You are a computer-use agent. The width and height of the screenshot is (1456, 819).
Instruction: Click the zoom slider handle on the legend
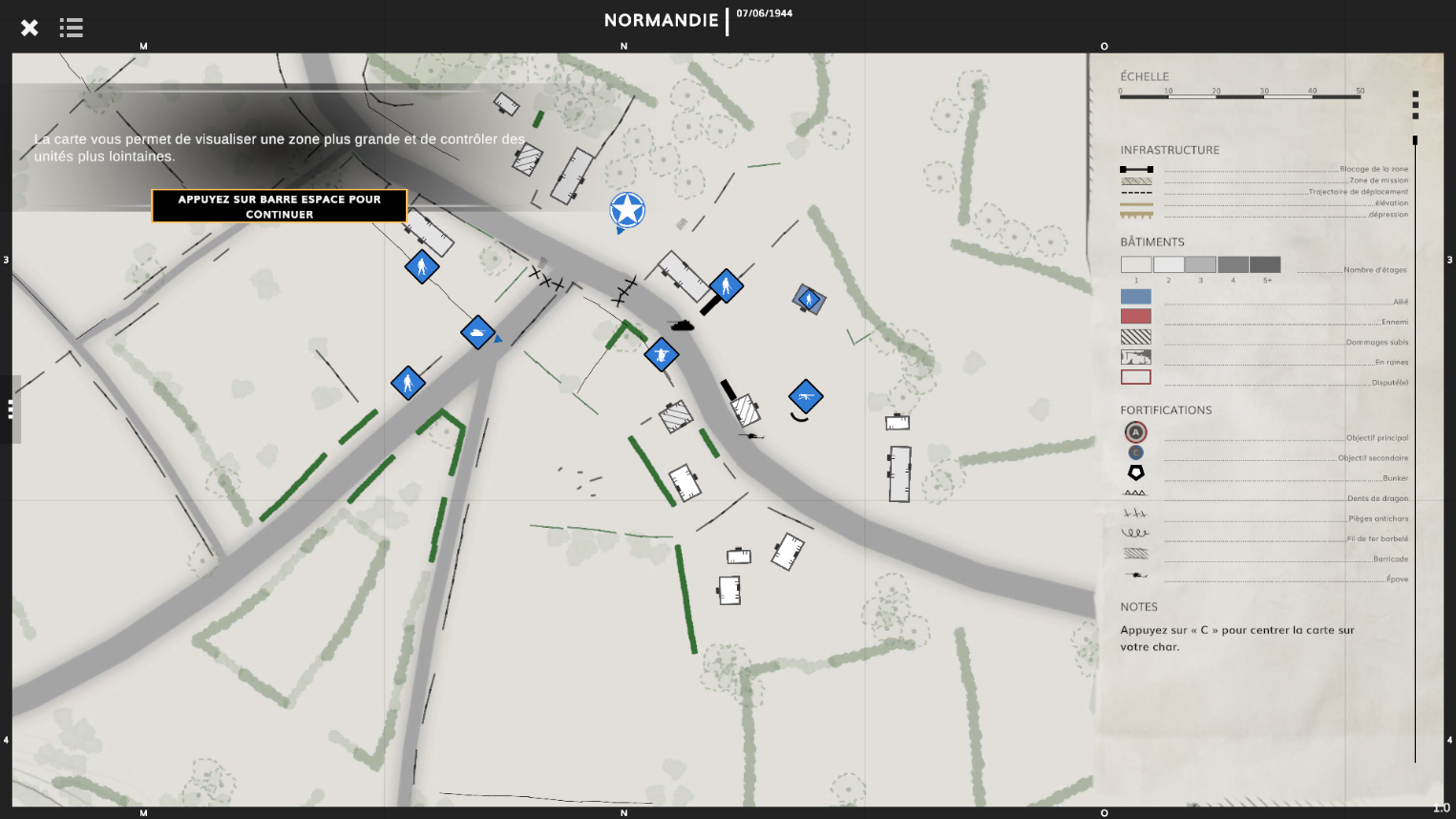click(1415, 140)
